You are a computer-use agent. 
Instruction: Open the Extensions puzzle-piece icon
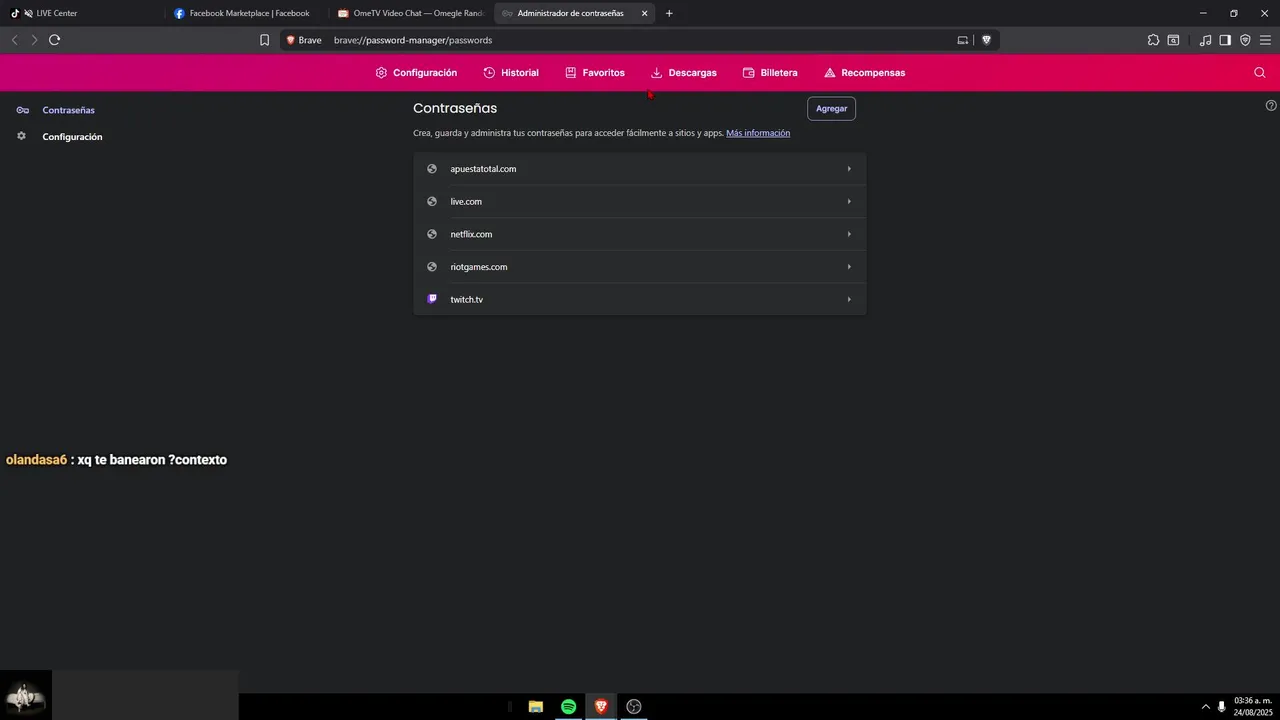[1153, 40]
